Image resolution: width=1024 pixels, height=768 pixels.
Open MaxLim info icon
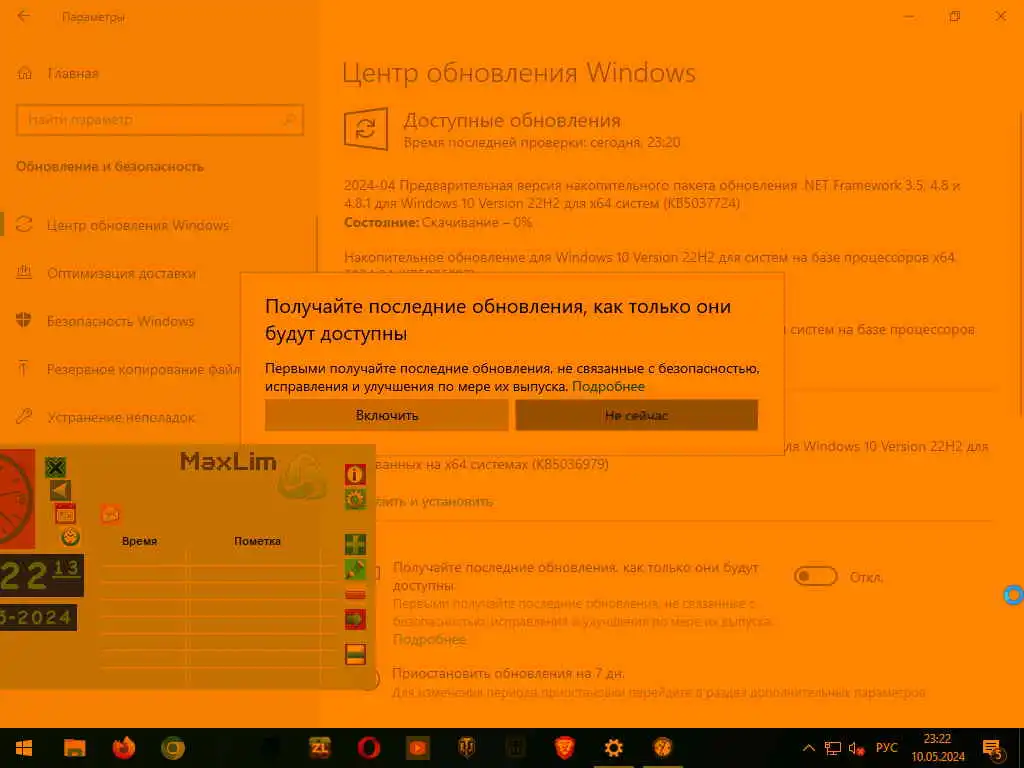355,474
